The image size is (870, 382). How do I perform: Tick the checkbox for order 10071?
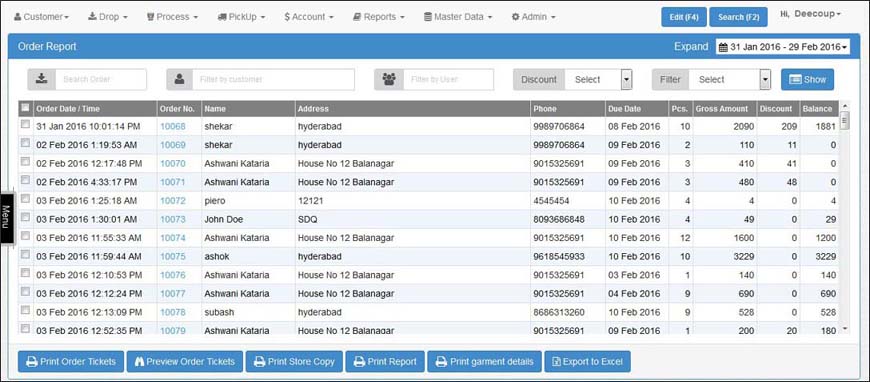point(26,180)
